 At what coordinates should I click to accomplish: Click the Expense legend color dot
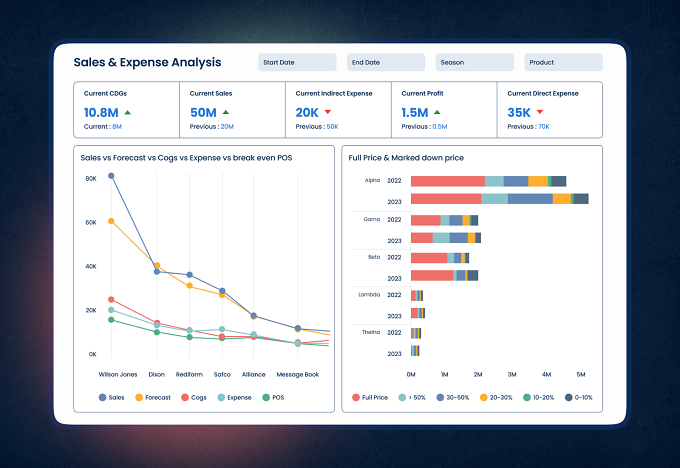(x=221, y=397)
